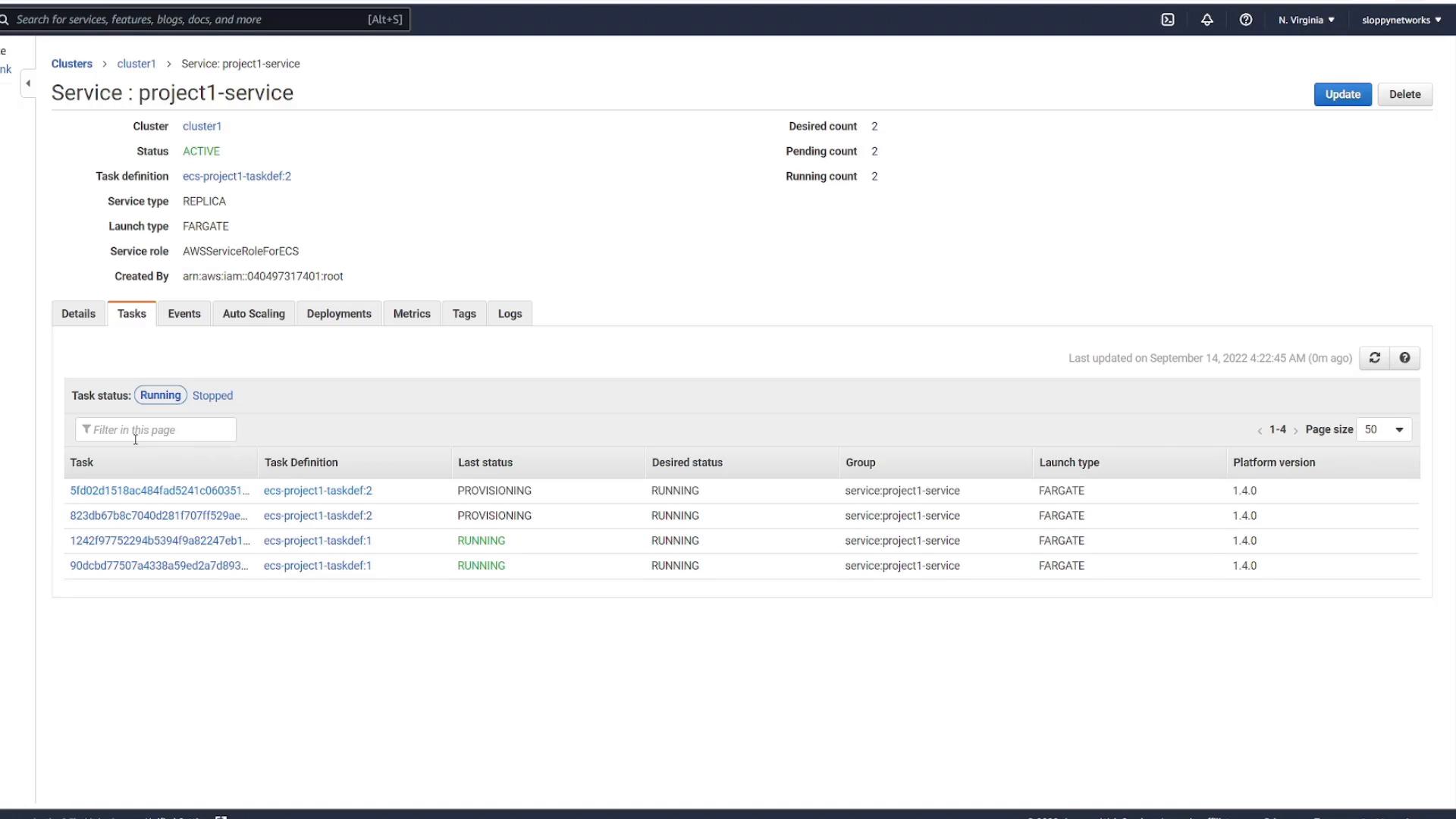Click the Delete button

(x=1404, y=95)
